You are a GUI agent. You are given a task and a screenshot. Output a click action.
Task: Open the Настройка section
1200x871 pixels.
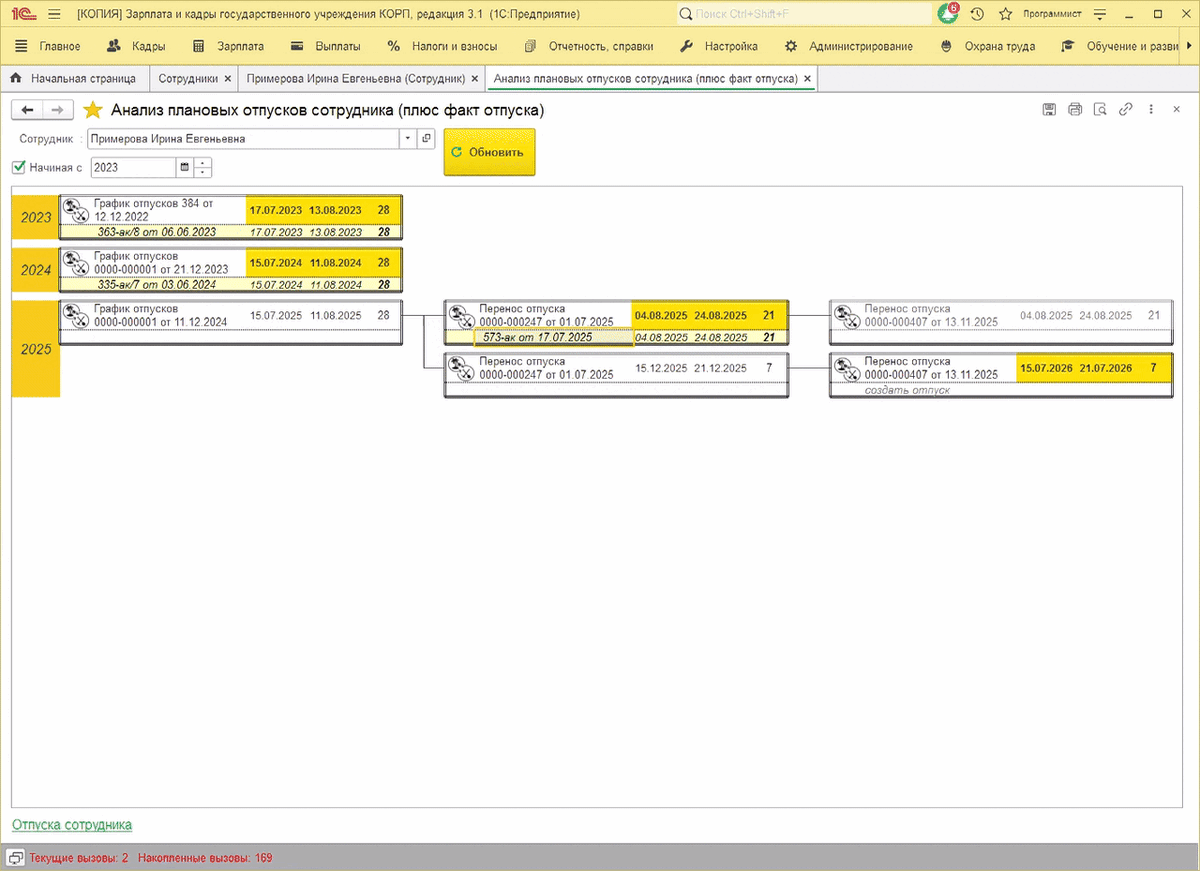719,46
